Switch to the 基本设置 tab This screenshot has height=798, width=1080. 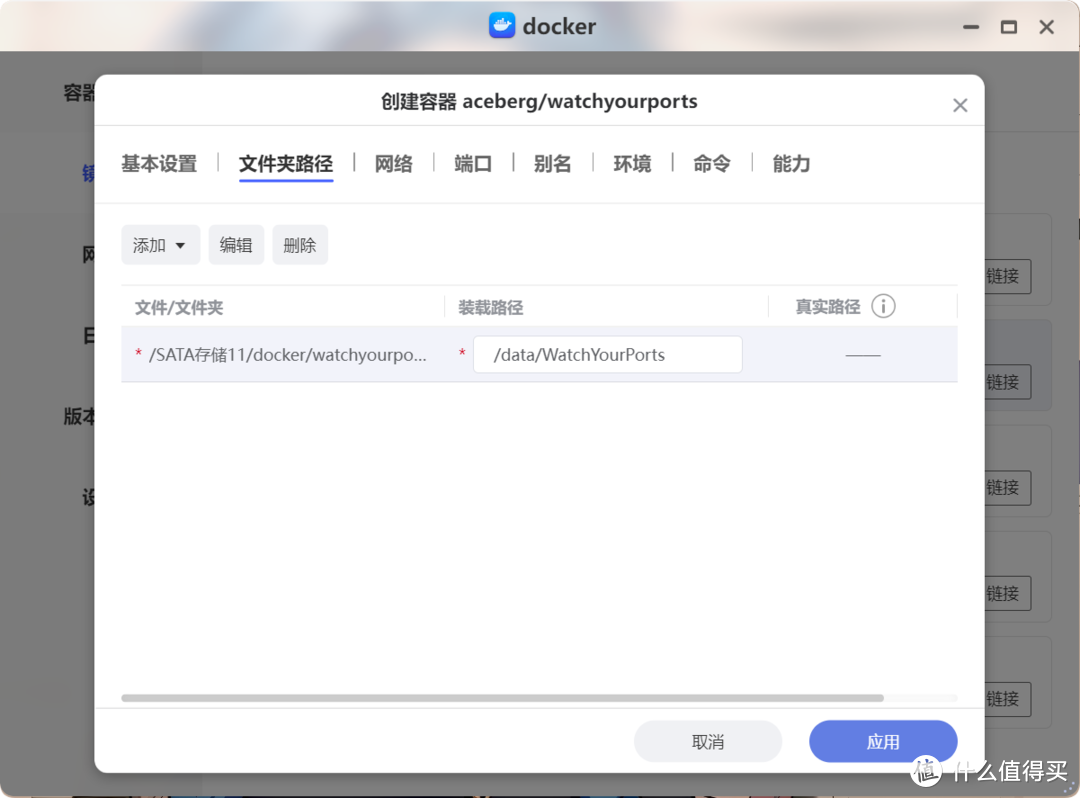pyautogui.click(x=158, y=163)
